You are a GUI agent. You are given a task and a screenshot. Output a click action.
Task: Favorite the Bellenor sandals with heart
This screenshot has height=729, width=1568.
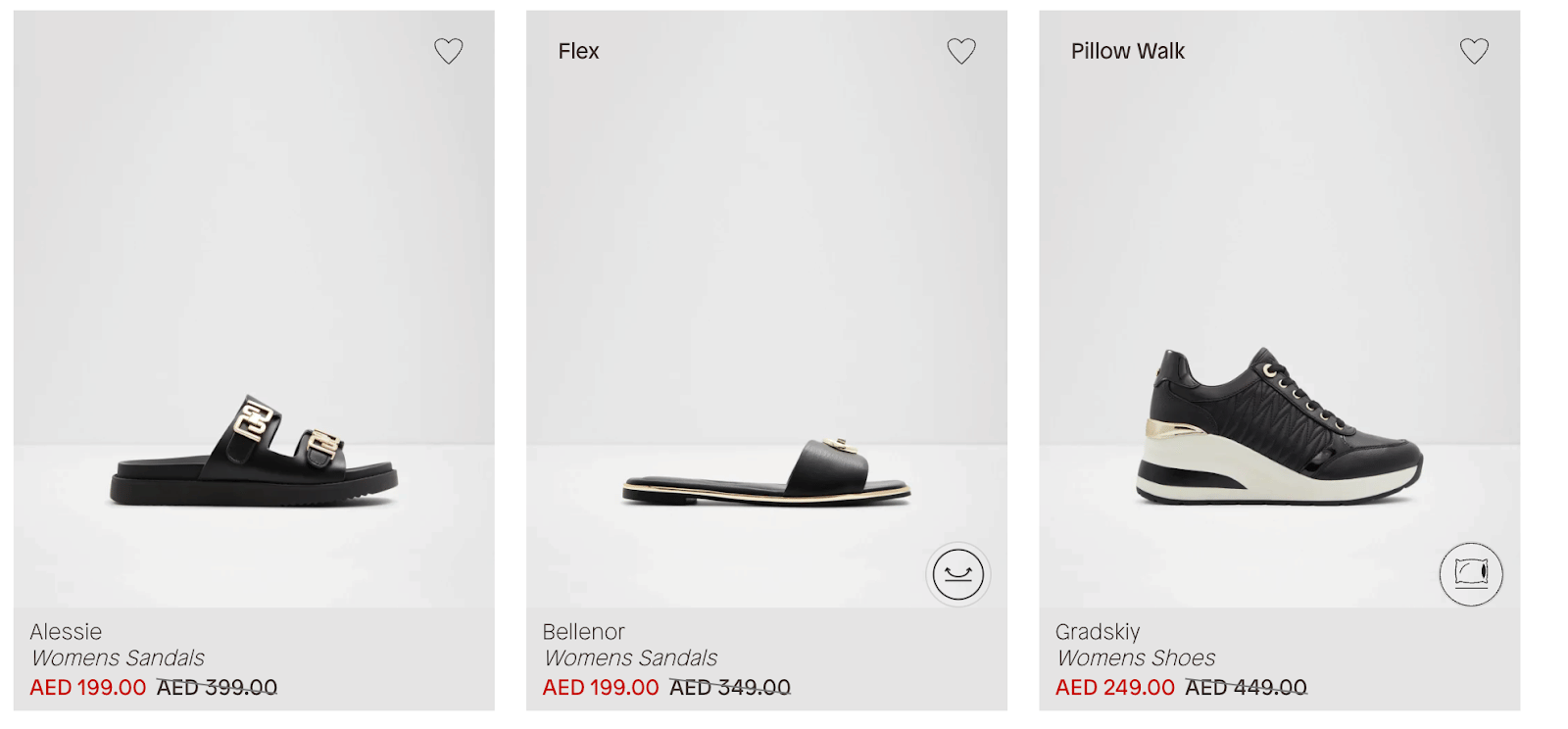961,51
